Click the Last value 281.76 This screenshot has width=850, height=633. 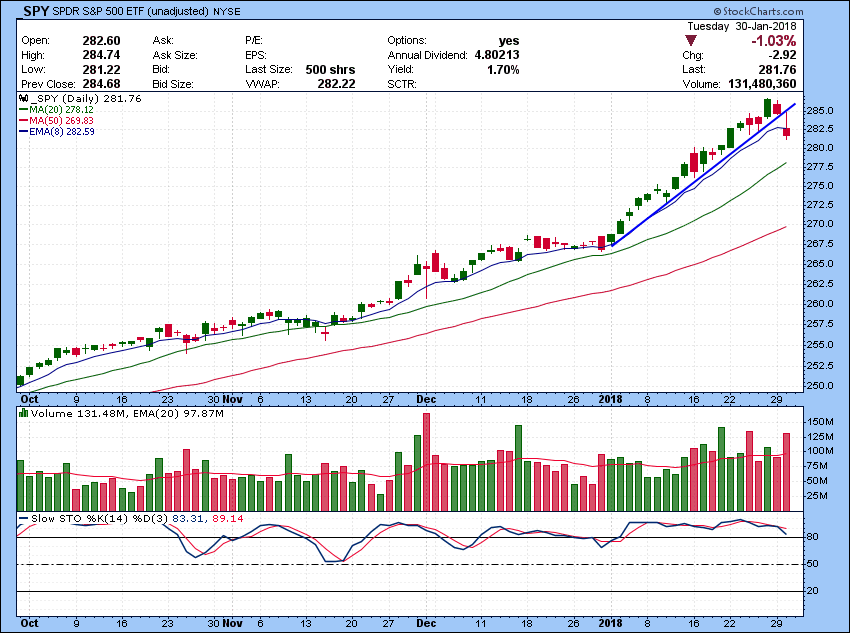coord(777,69)
